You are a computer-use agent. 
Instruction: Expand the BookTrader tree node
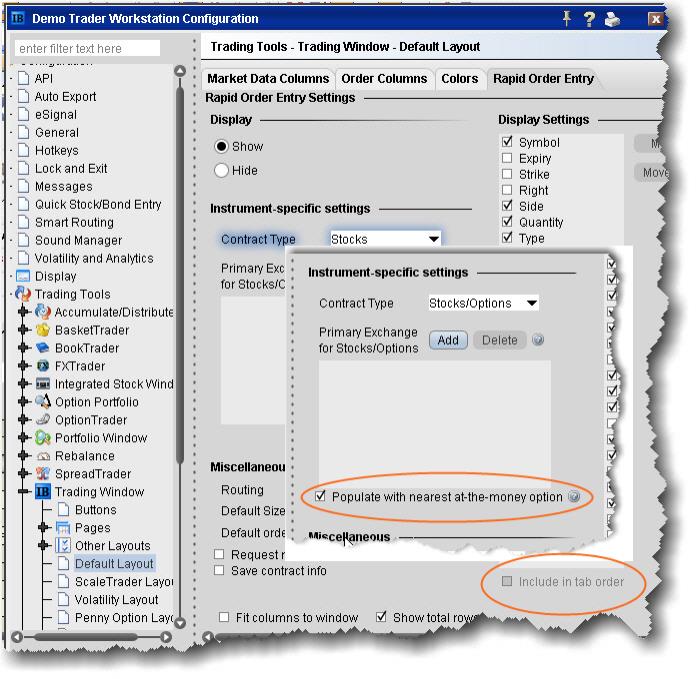coord(24,348)
